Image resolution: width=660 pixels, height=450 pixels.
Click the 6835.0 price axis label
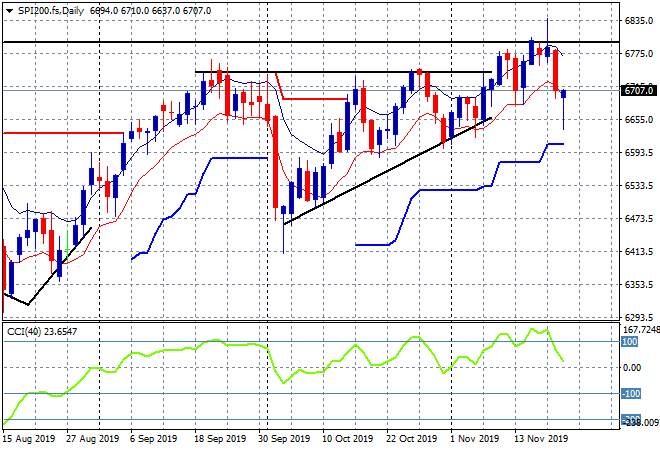[639, 21]
